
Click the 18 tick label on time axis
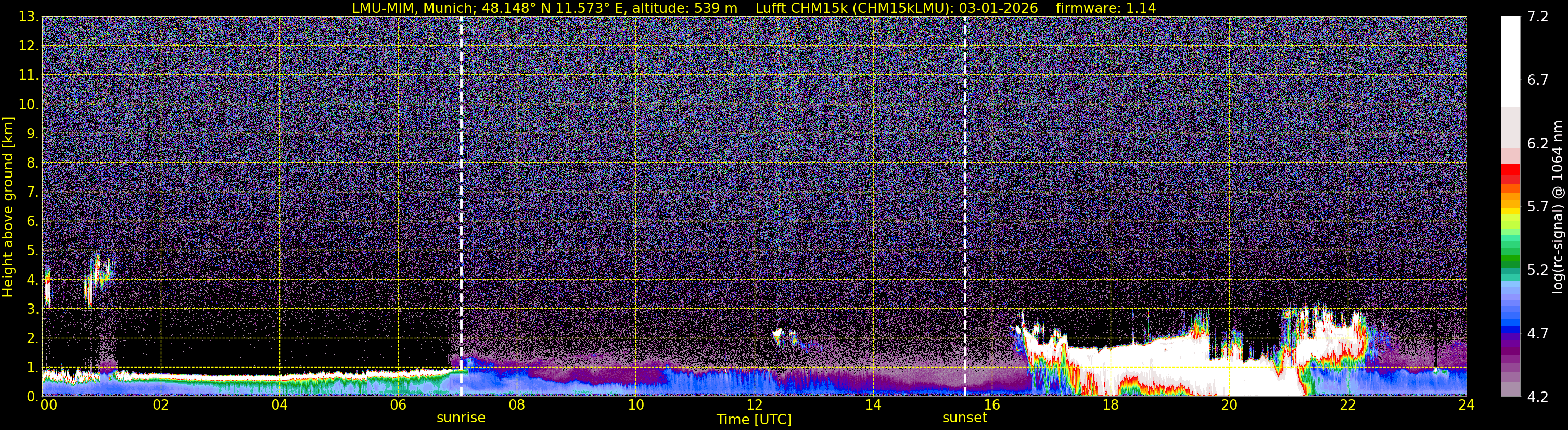click(x=1110, y=405)
